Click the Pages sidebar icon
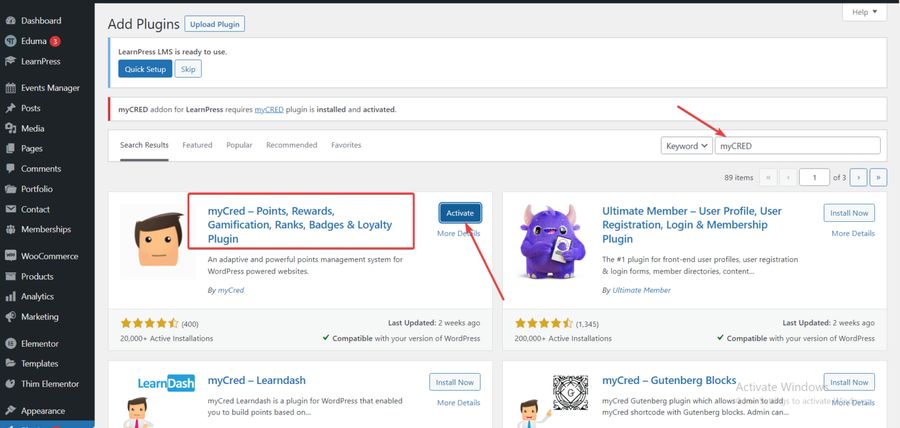 10,149
